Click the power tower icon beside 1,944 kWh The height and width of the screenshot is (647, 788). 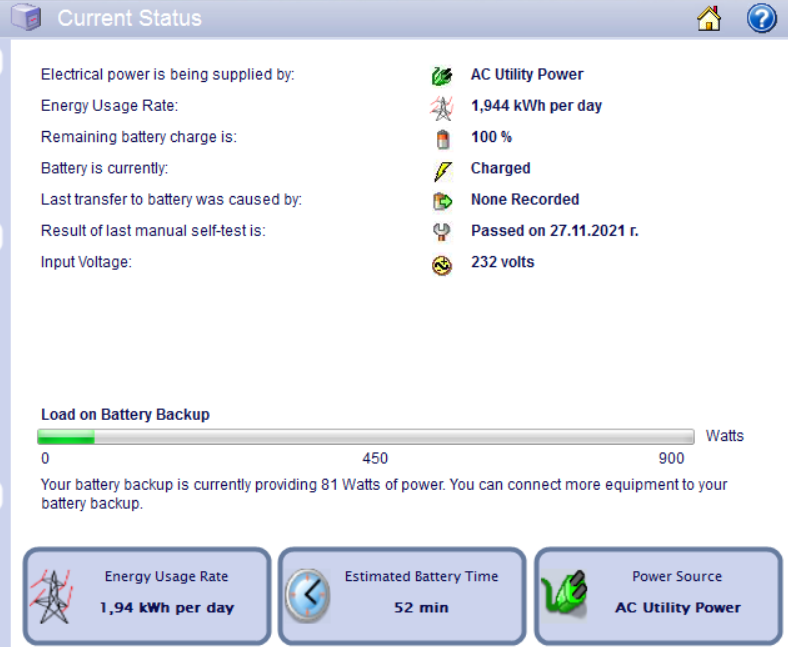[x=442, y=108]
